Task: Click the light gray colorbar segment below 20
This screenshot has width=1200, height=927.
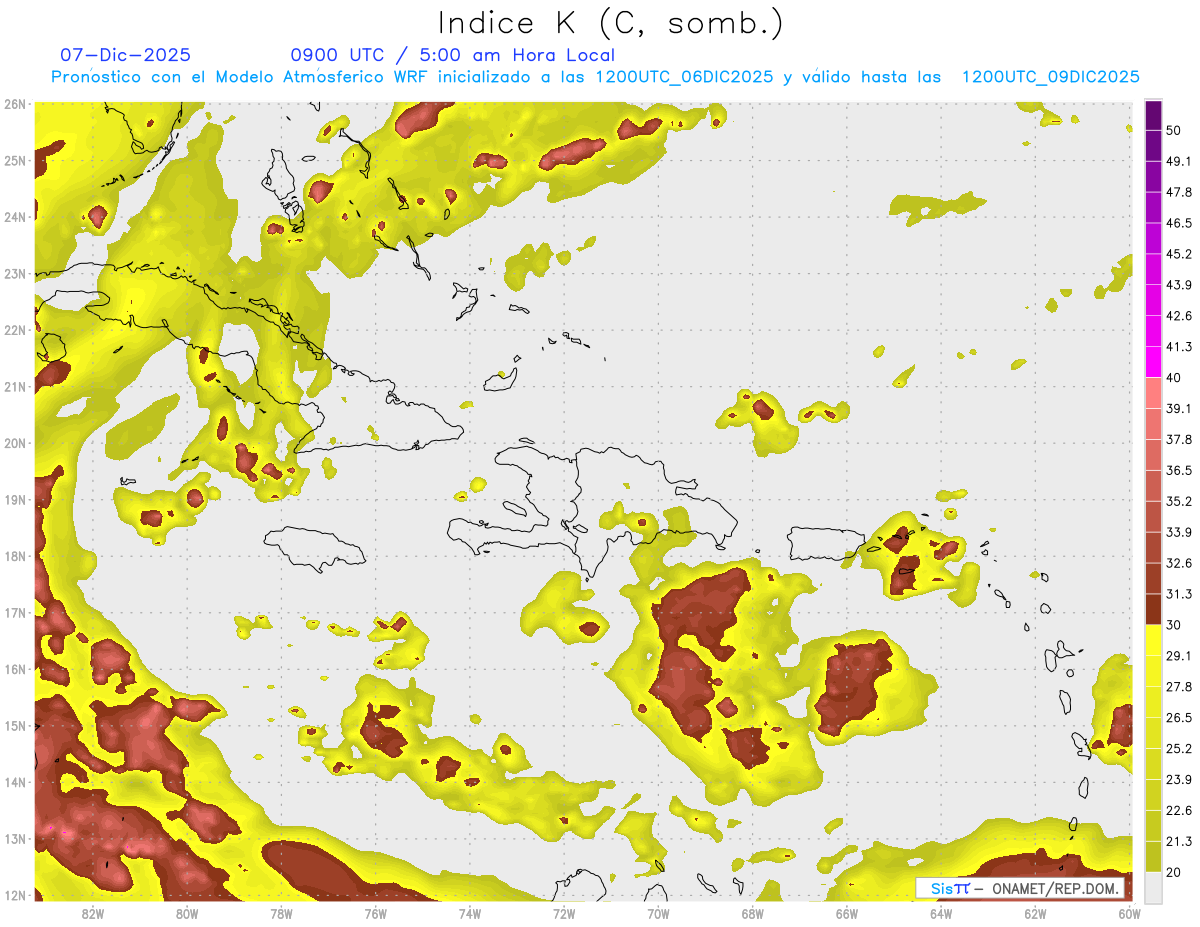Action: click(1153, 886)
